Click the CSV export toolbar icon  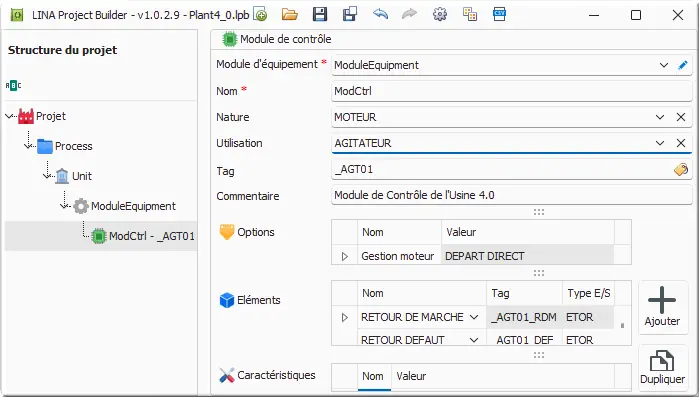499,14
